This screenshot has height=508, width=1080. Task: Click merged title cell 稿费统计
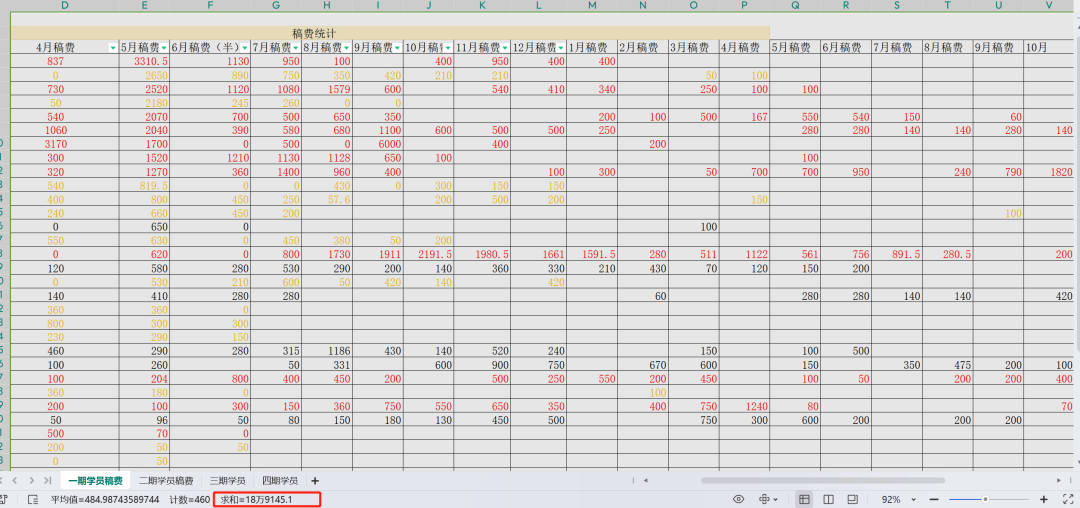pos(390,33)
